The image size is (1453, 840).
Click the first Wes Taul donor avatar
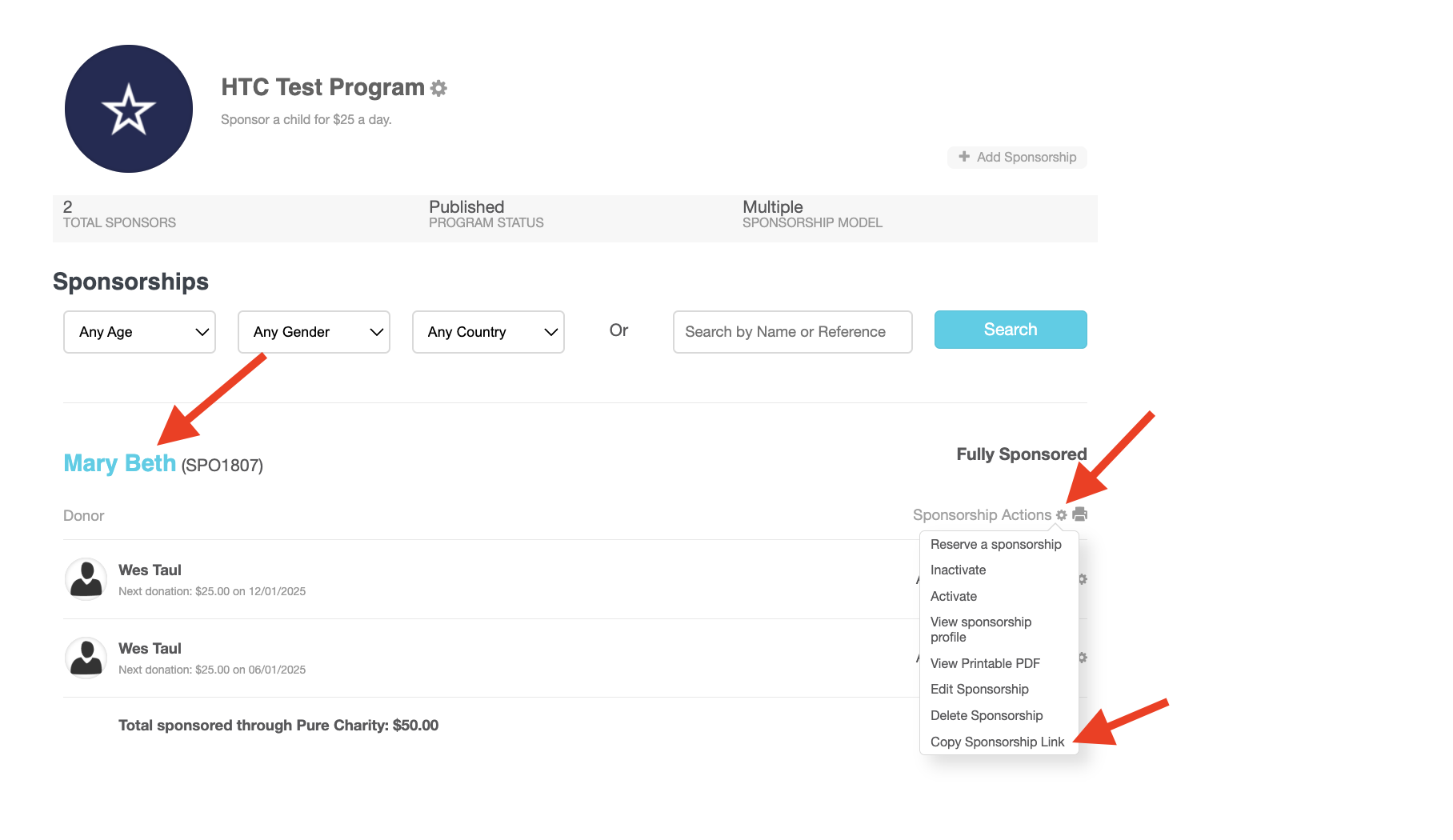click(x=86, y=578)
